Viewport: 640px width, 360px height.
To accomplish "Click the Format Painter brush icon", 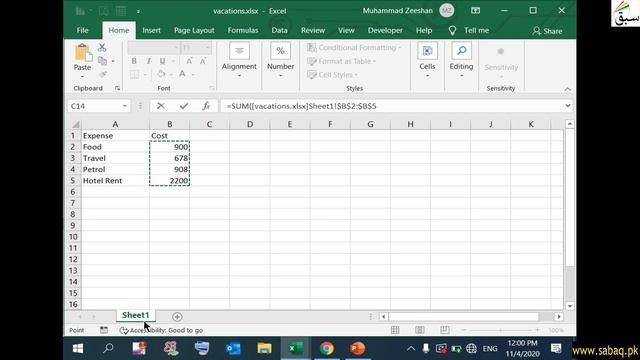I will [102, 74].
